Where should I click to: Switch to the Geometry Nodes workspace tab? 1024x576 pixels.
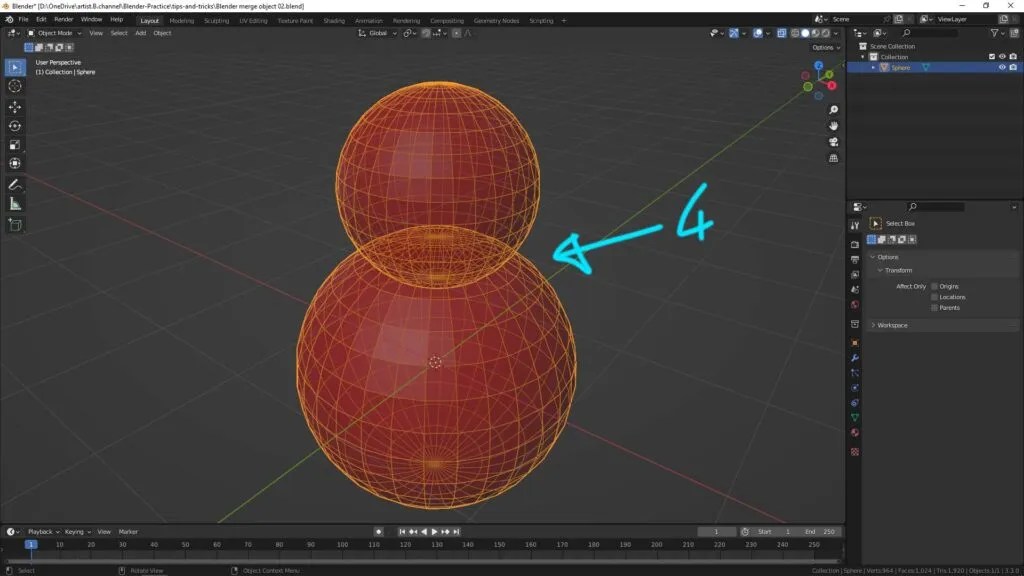[x=496, y=20]
